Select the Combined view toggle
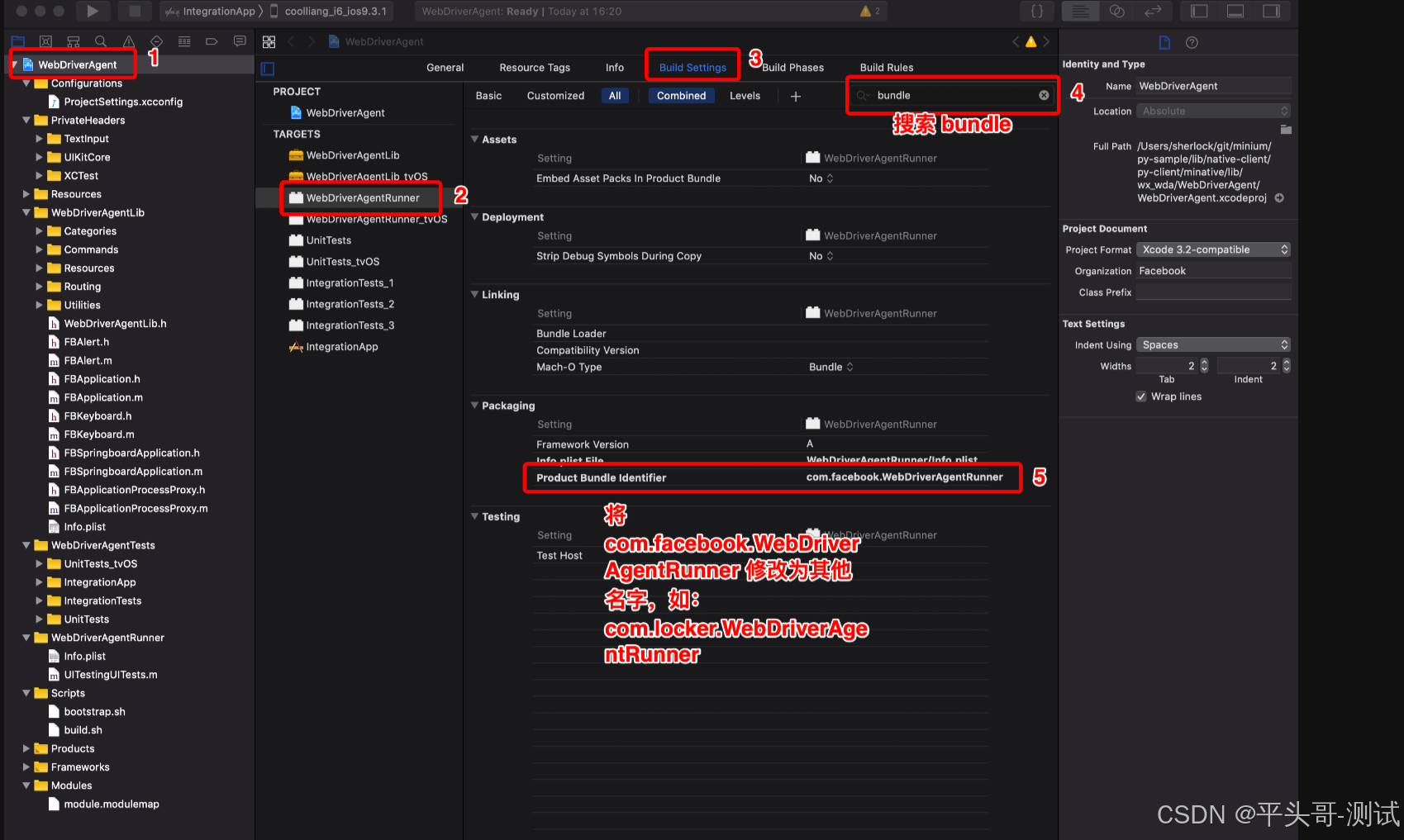The width and height of the screenshot is (1404, 840). pyautogui.click(x=682, y=96)
